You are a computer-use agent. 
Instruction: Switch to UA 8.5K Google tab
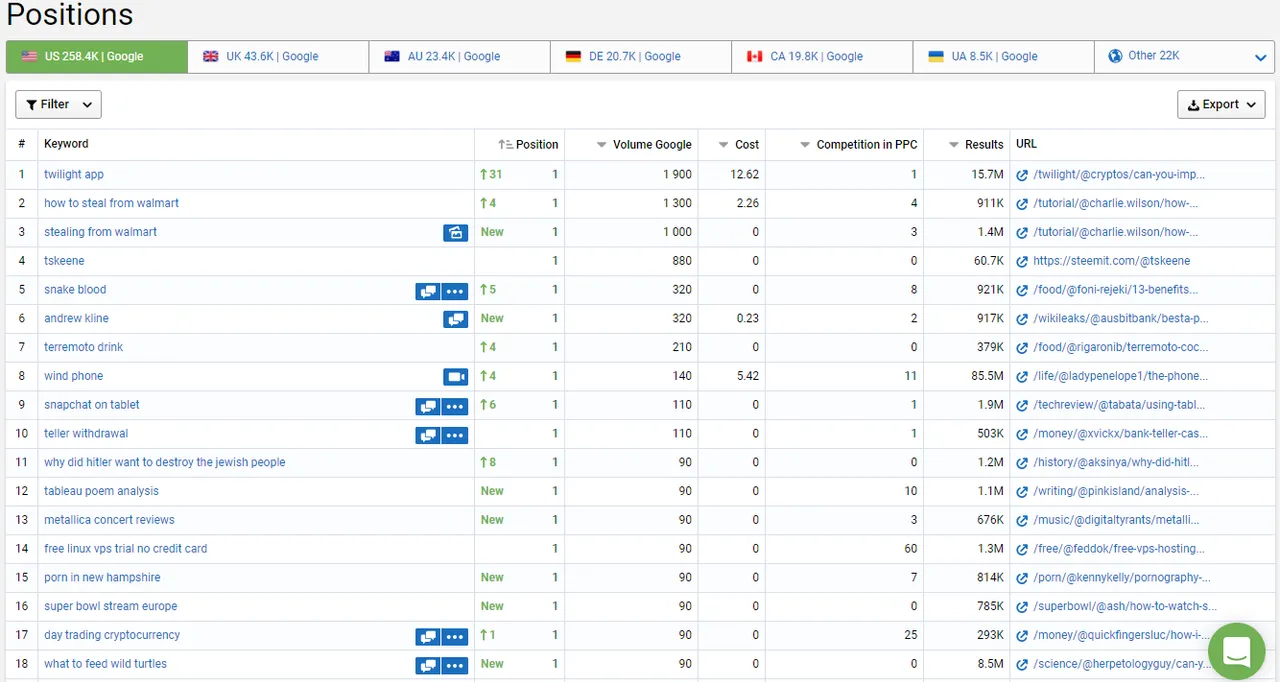point(1003,57)
